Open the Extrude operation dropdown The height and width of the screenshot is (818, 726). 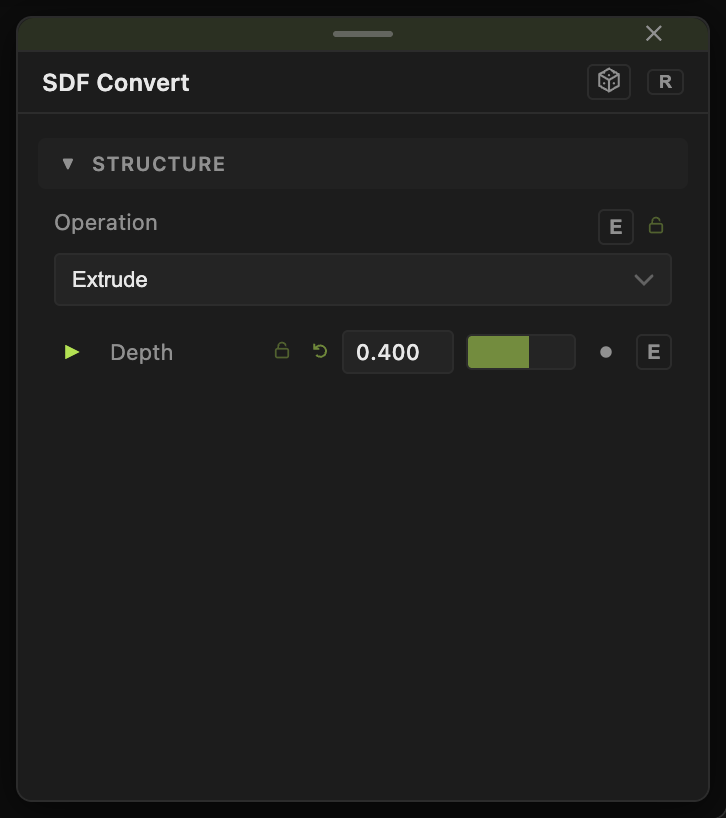[363, 280]
